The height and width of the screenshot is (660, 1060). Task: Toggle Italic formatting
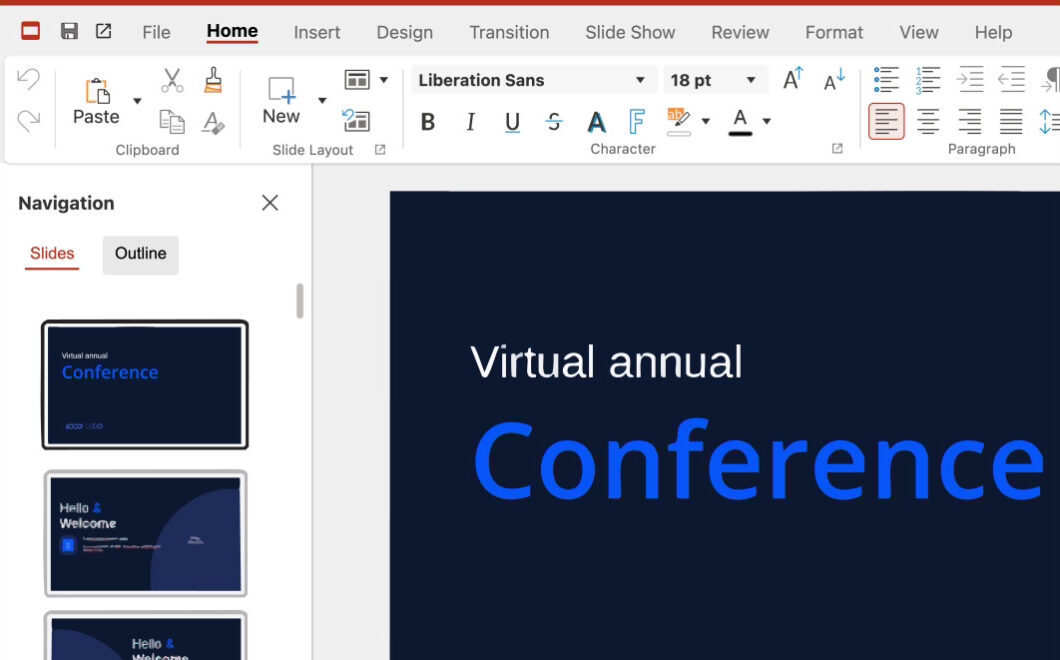470,122
